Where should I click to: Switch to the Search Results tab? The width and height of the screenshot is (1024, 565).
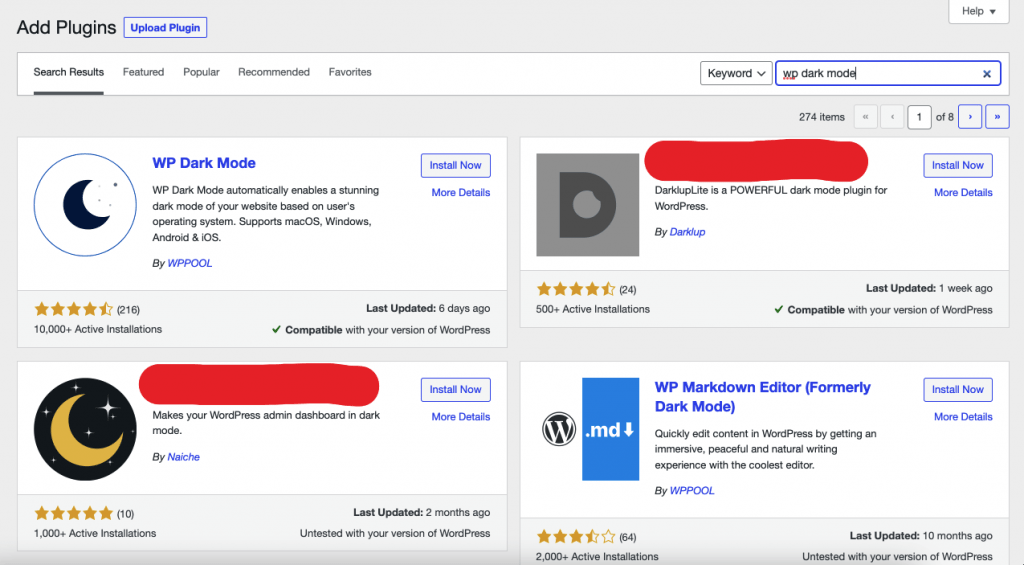(69, 73)
